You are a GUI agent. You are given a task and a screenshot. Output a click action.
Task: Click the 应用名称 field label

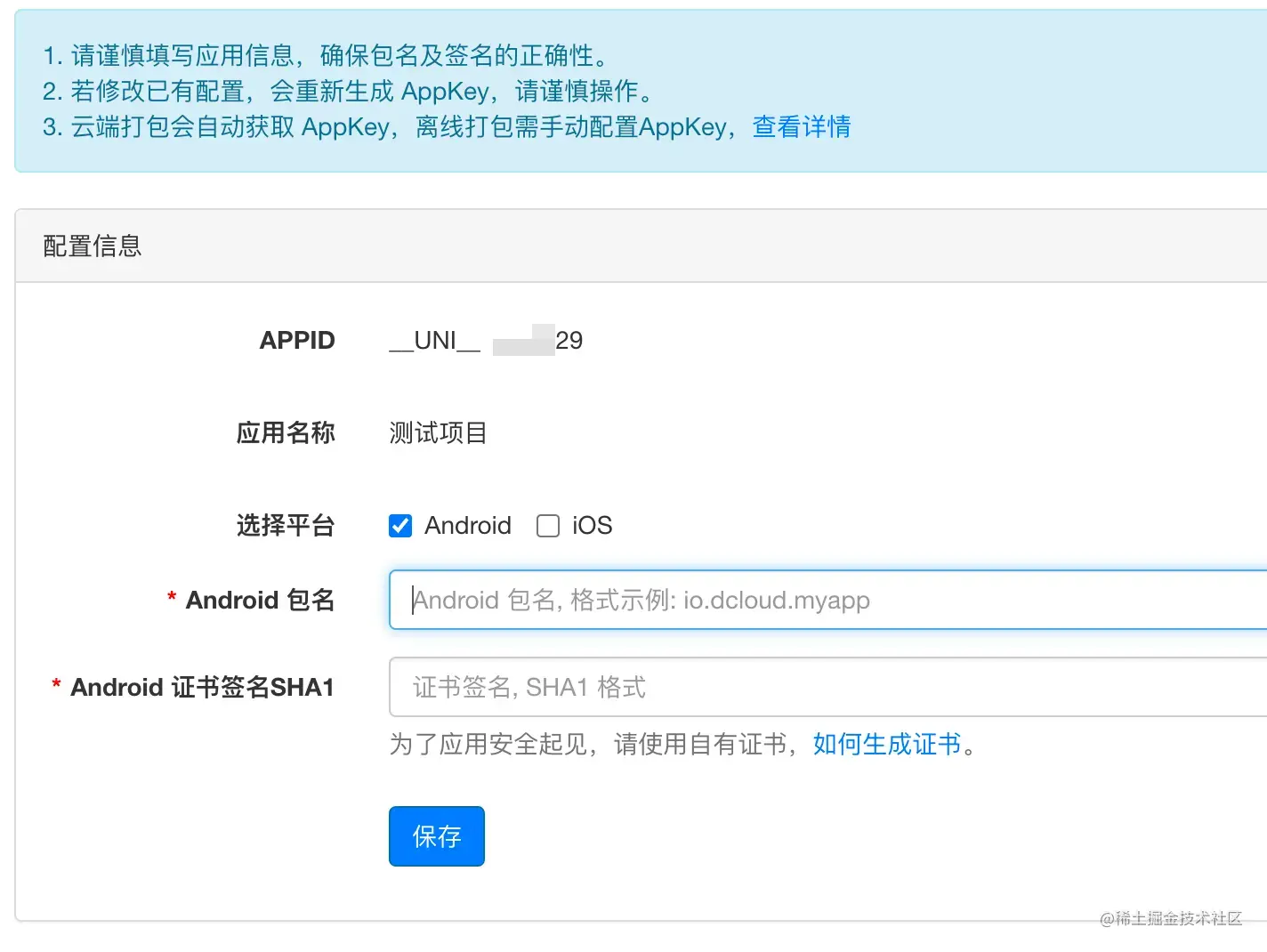(x=286, y=433)
